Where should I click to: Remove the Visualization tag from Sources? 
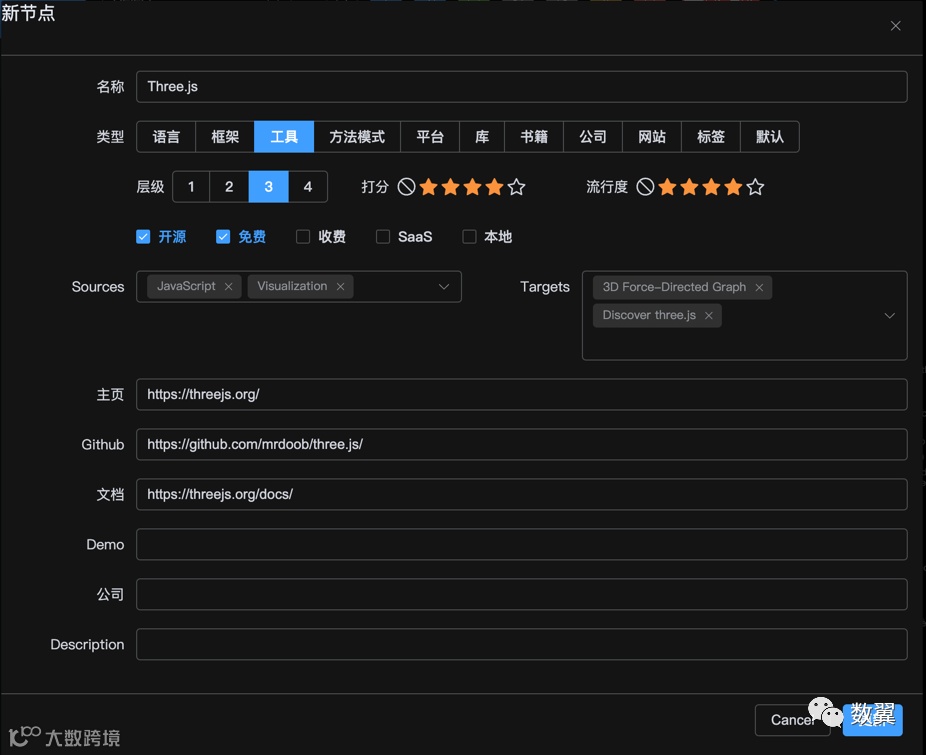[x=340, y=287]
